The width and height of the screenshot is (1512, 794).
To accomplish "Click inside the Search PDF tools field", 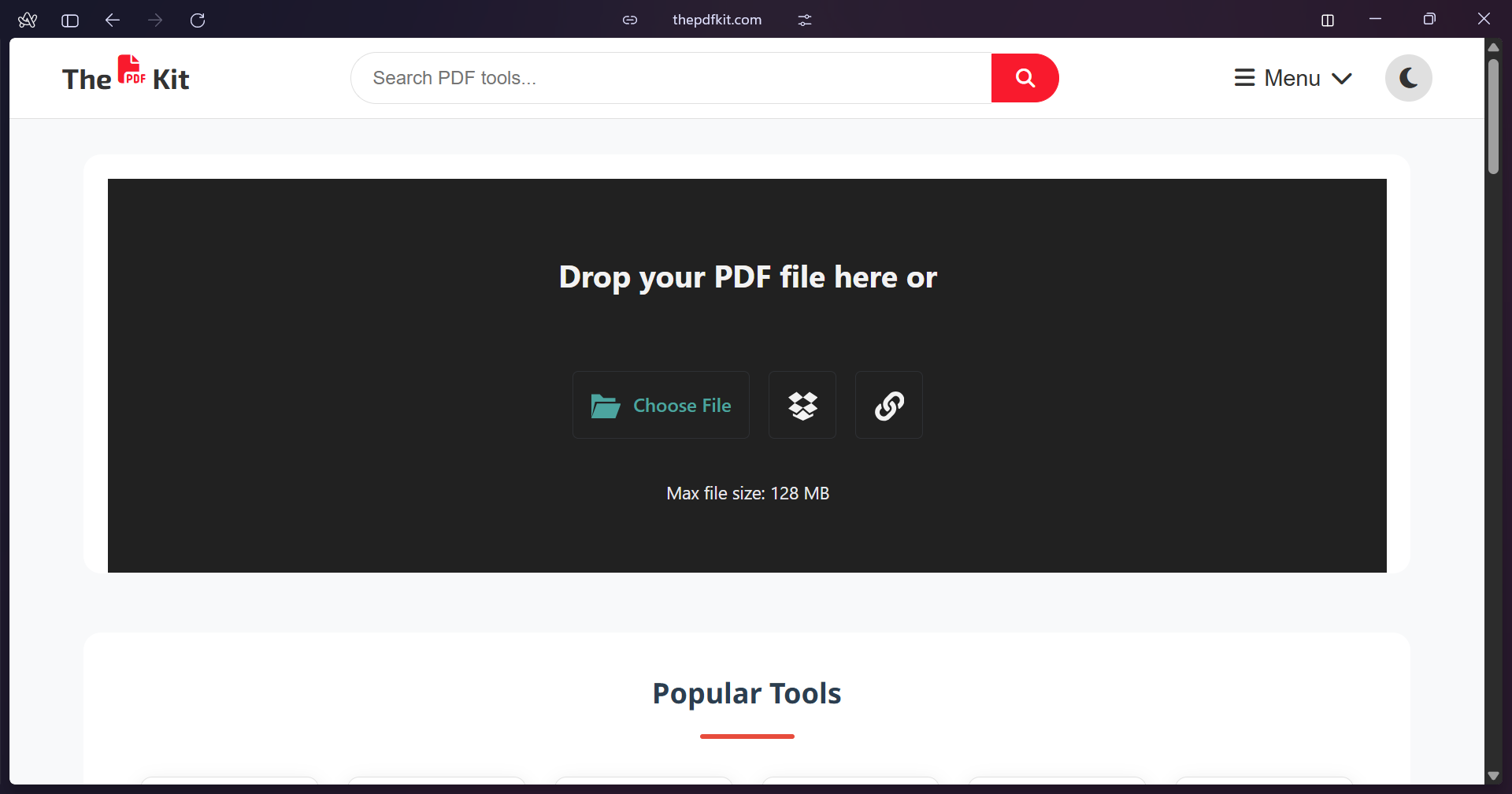I will tap(669, 78).
